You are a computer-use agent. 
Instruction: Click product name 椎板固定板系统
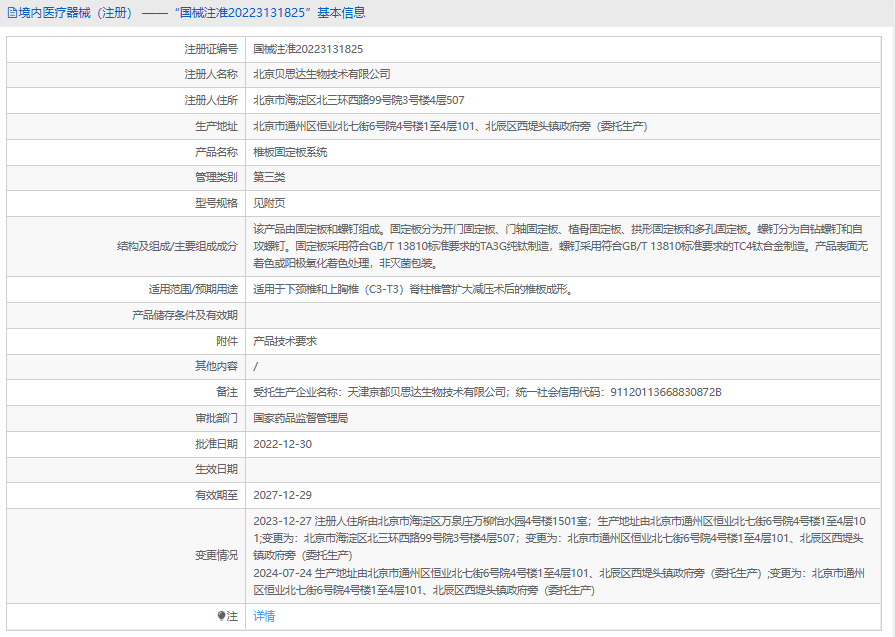click(x=291, y=152)
